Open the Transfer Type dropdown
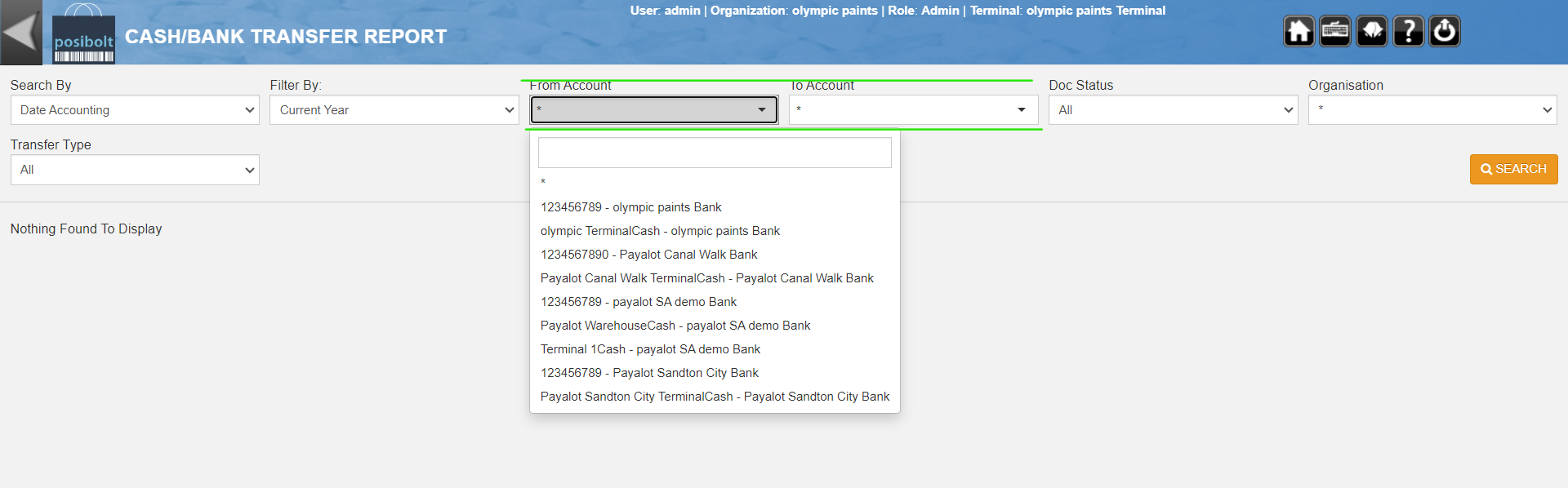The width and height of the screenshot is (1568, 488). 135,170
